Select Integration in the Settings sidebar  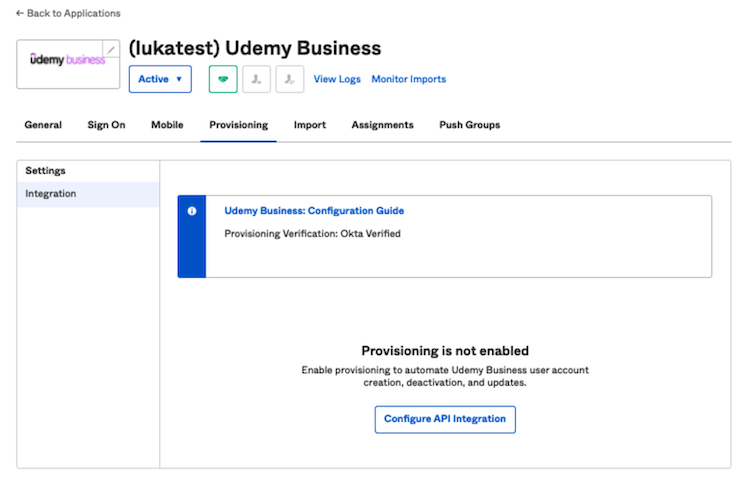pyautogui.click(x=51, y=194)
